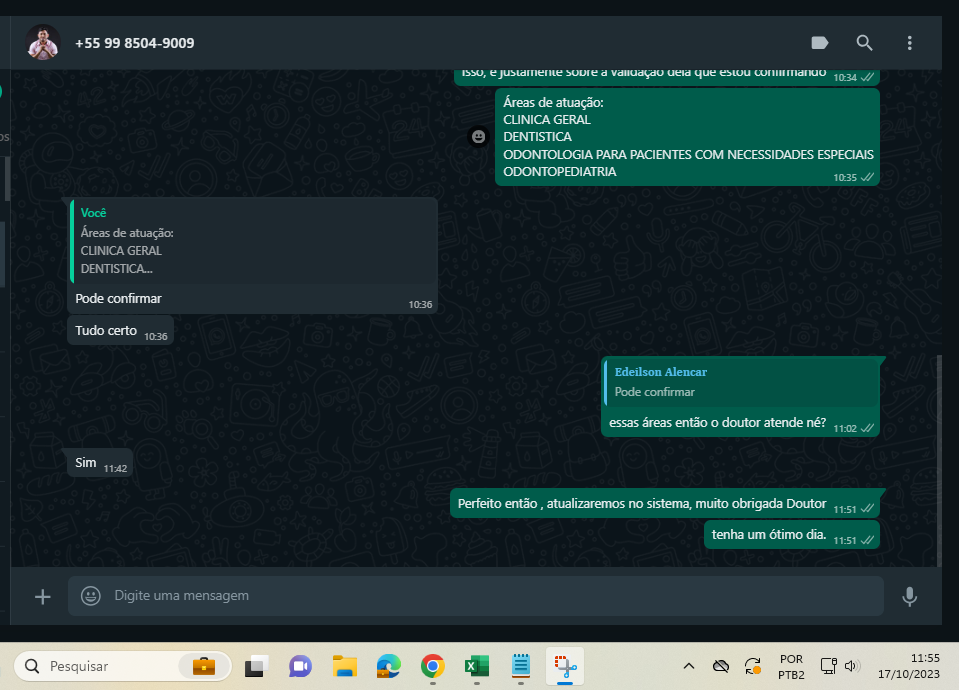
Task: Record a voice message with microphone
Action: point(909,596)
